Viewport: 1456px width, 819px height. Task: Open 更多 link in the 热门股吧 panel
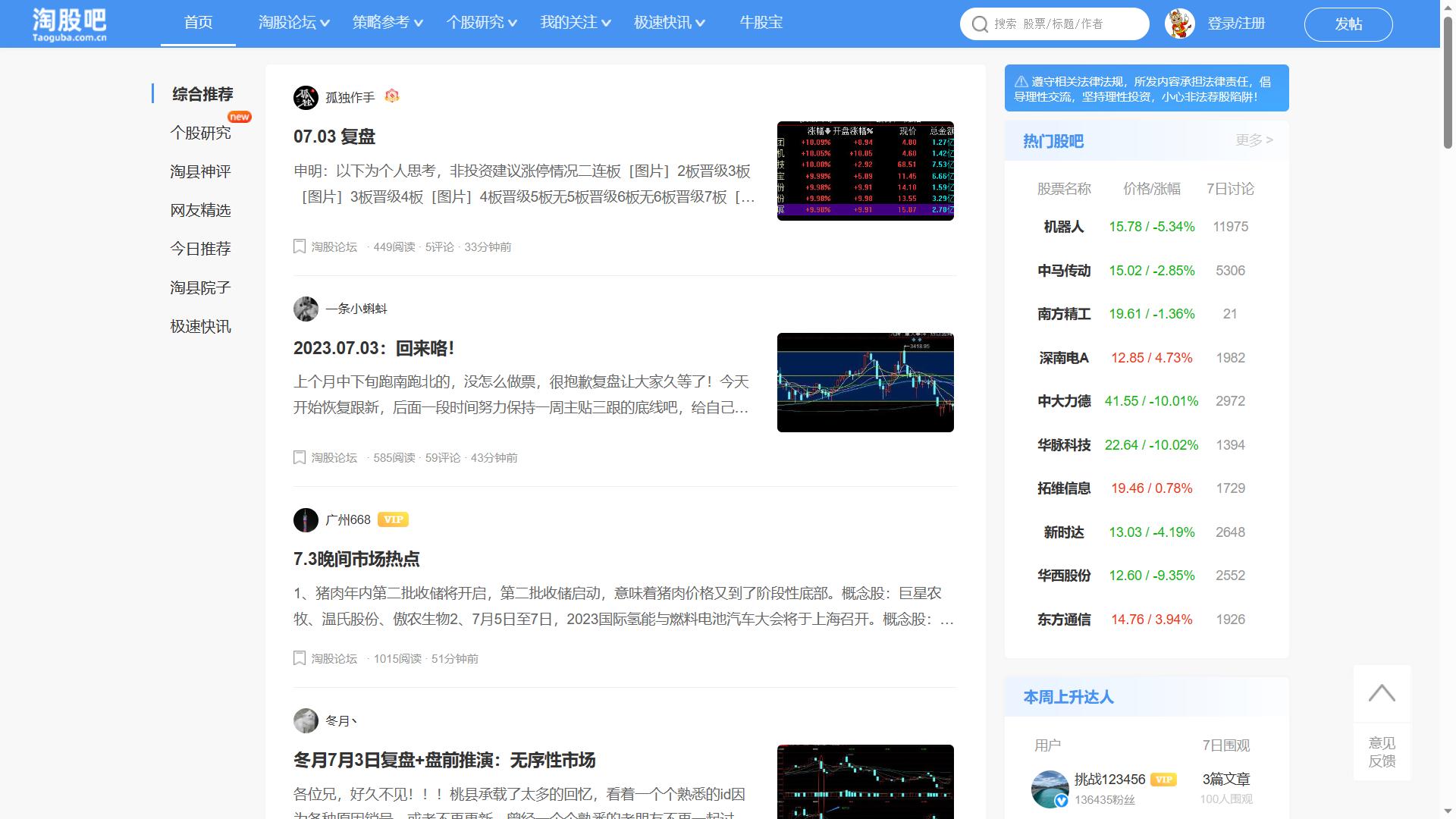[1253, 140]
